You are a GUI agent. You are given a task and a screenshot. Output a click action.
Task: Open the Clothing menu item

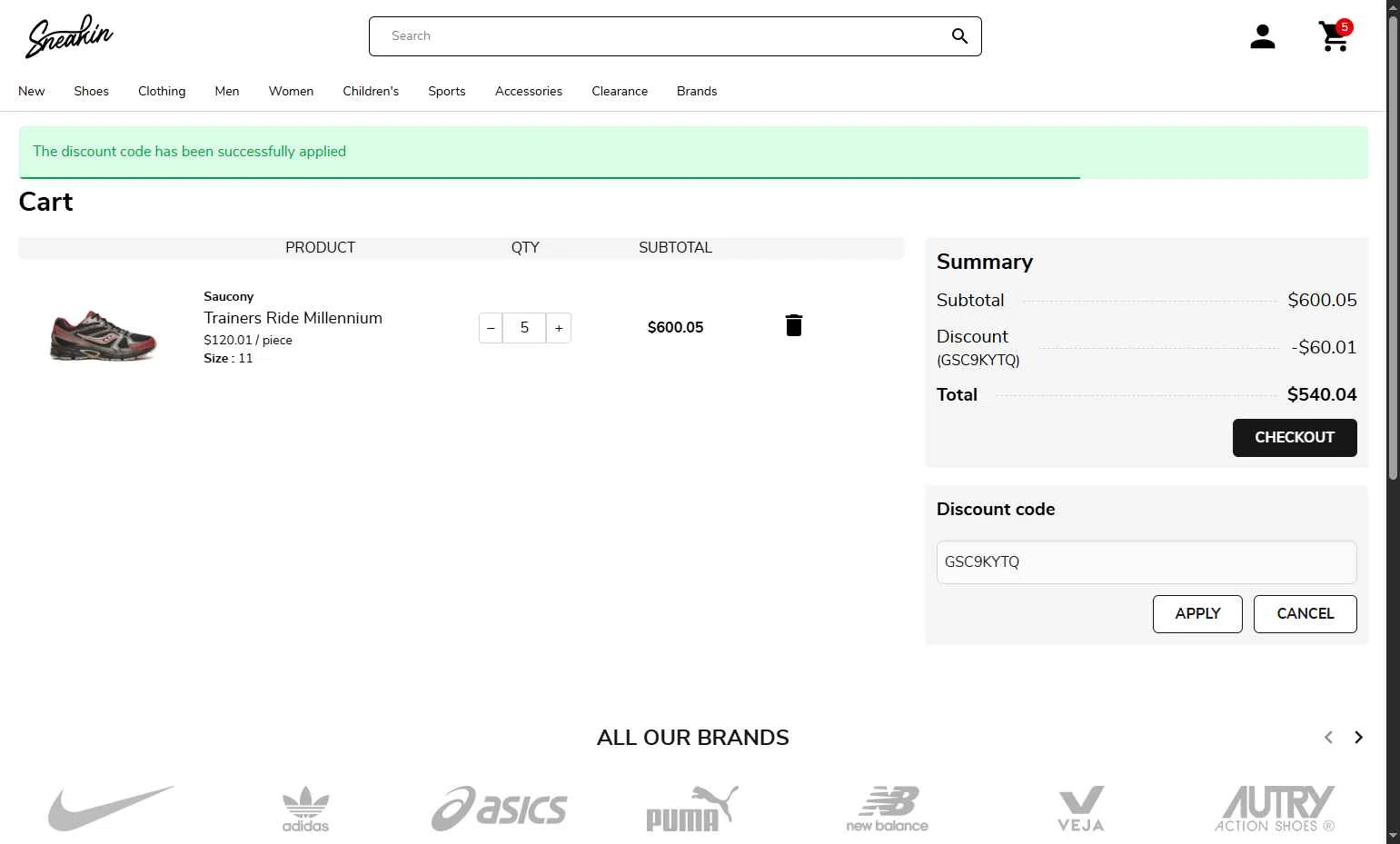tap(162, 91)
